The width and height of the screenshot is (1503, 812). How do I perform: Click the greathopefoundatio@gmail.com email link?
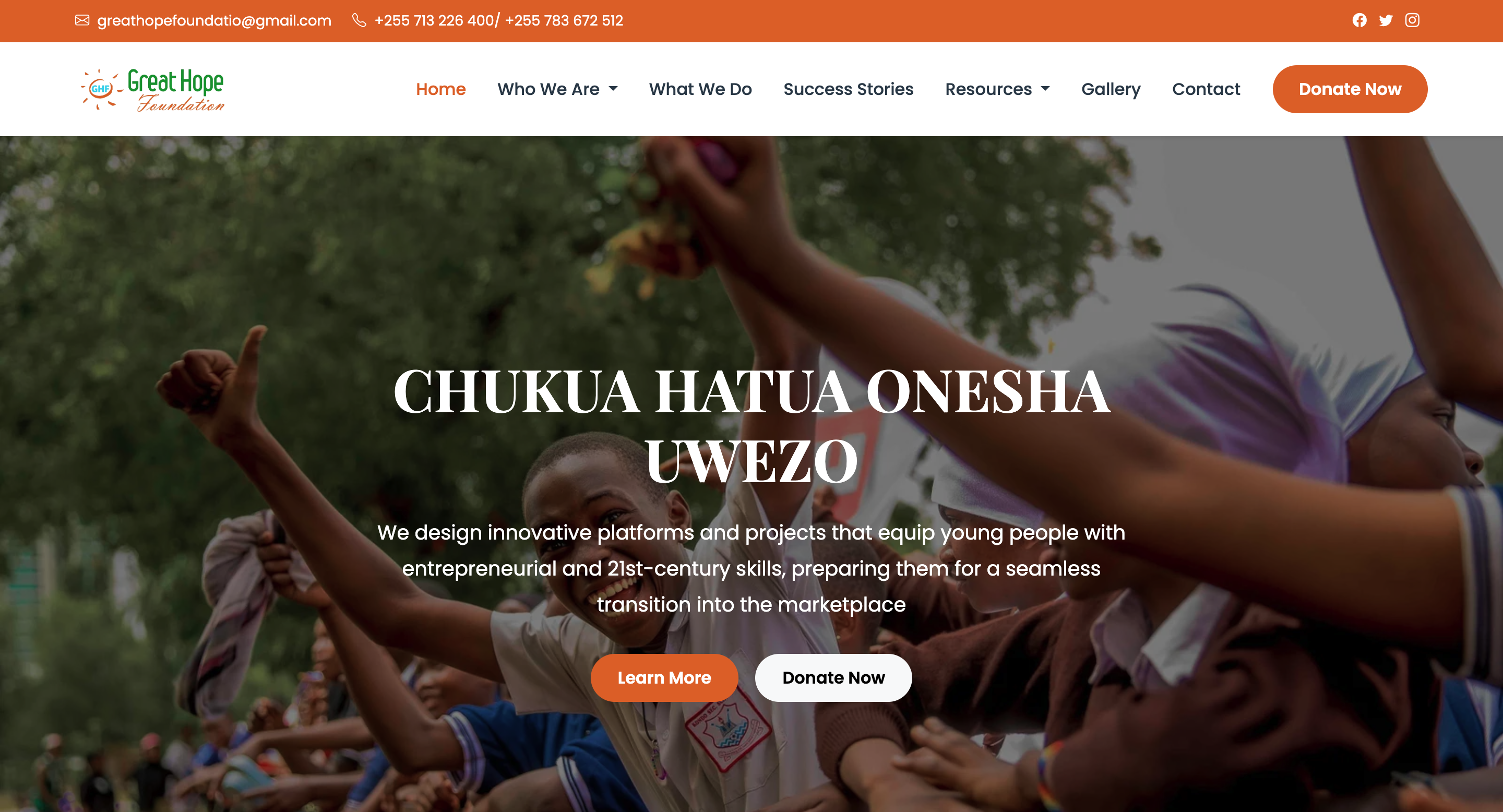click(214, 20)
